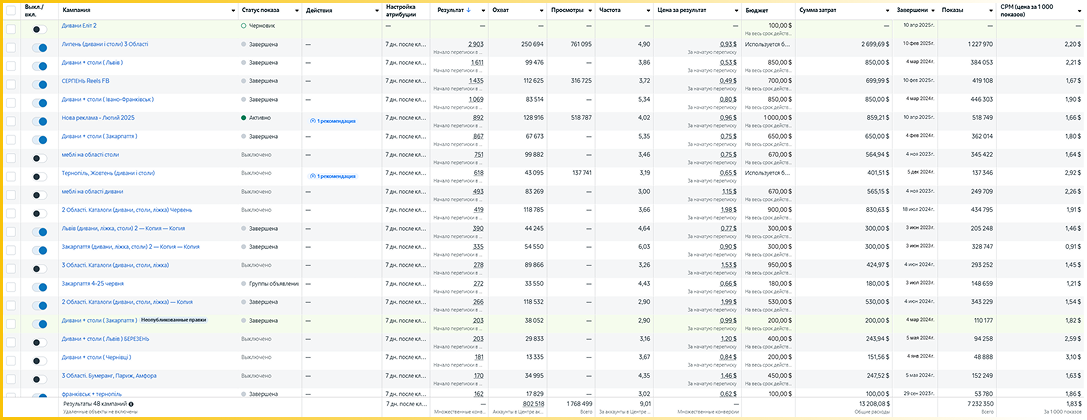Click the info icon next to Результаты 48 кампаний
Image resolution: width=1087 pixels, height=420 pixels.
[x=131, y=403]
